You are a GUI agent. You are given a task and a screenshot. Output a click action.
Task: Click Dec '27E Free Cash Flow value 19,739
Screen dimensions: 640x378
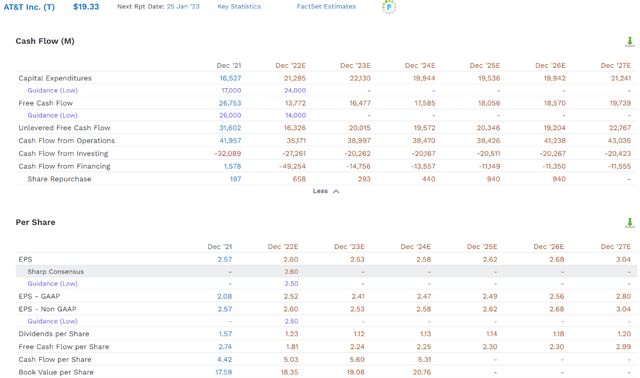620,103
